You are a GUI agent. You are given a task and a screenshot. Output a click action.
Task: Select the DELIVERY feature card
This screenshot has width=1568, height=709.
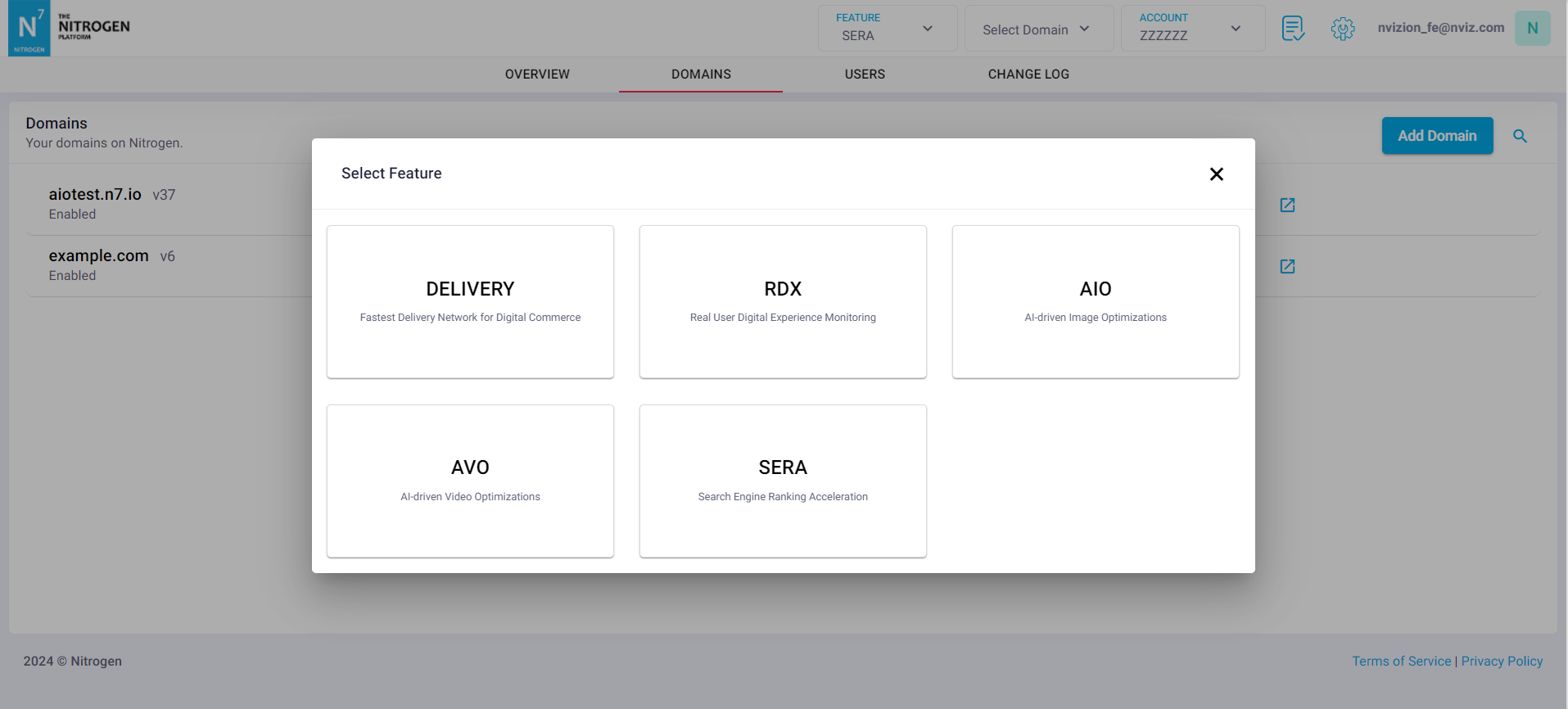point(470,301)
